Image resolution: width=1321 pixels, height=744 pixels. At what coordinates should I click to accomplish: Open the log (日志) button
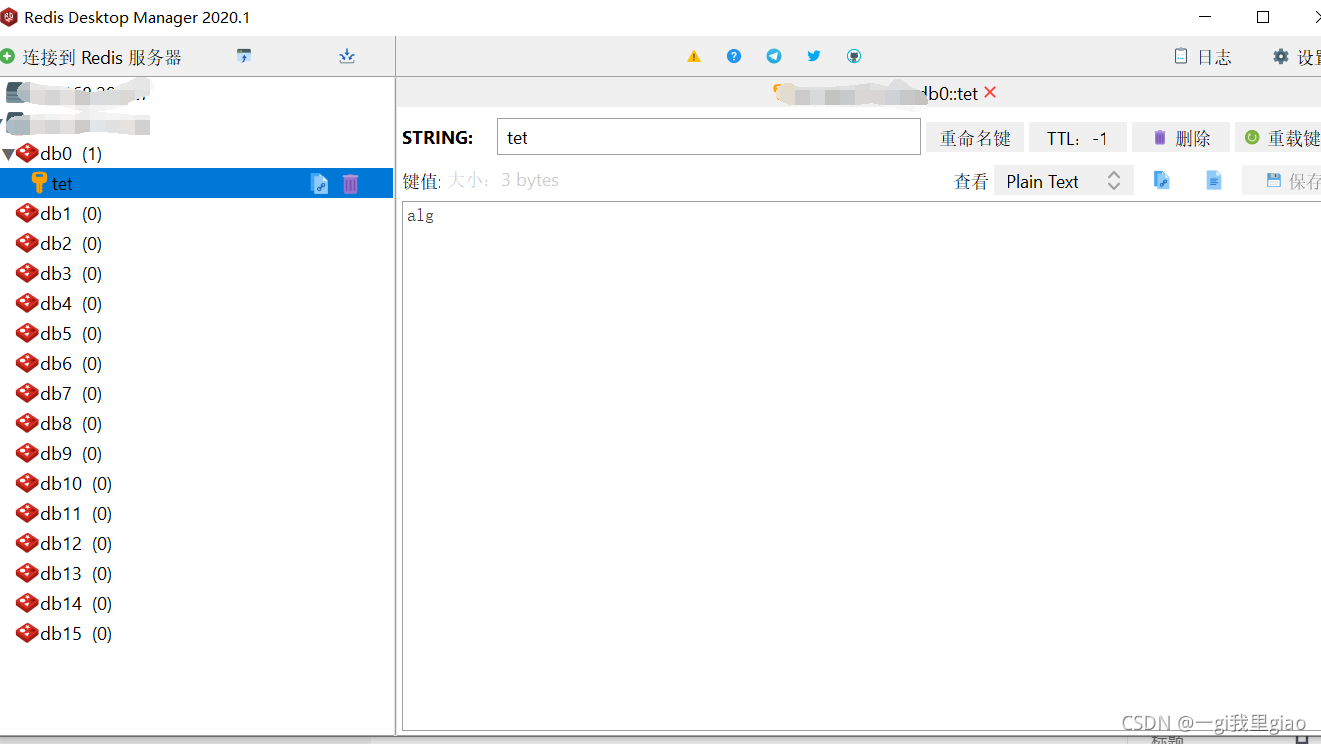tap(1203, 57)
